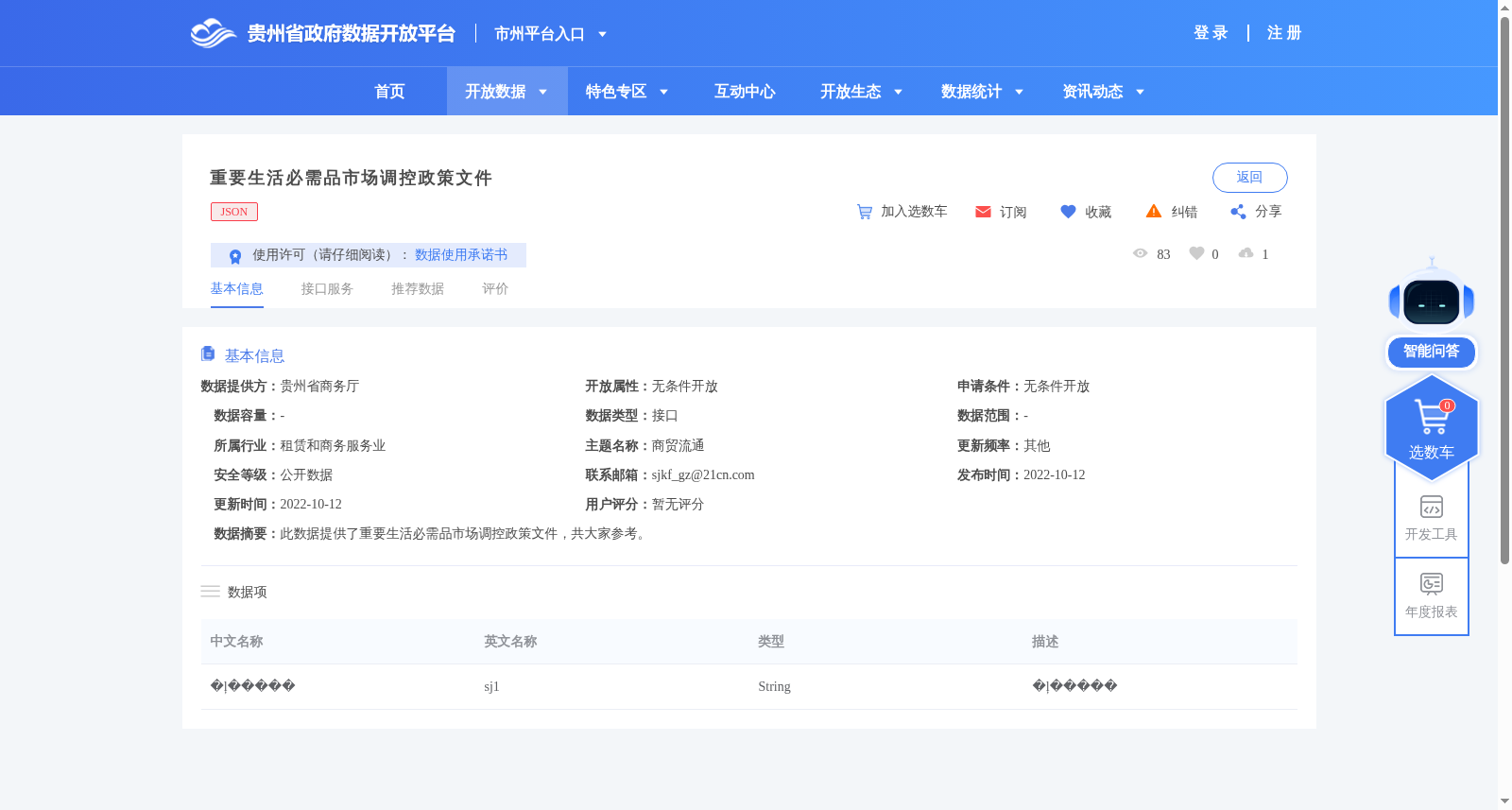The height and width of the screenshot is (810, 1512).
Task: Click the 注册 link
Action: [1284, 33]
